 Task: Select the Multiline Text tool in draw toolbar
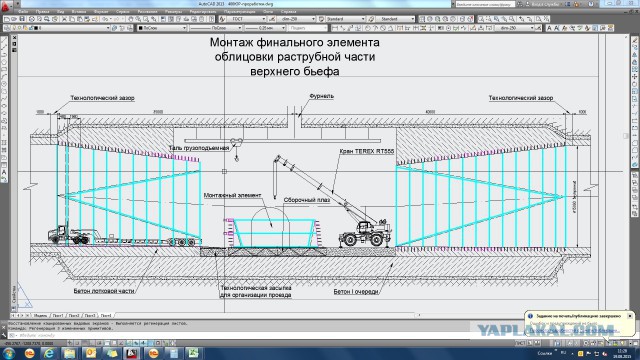click(x=4, y=172)
